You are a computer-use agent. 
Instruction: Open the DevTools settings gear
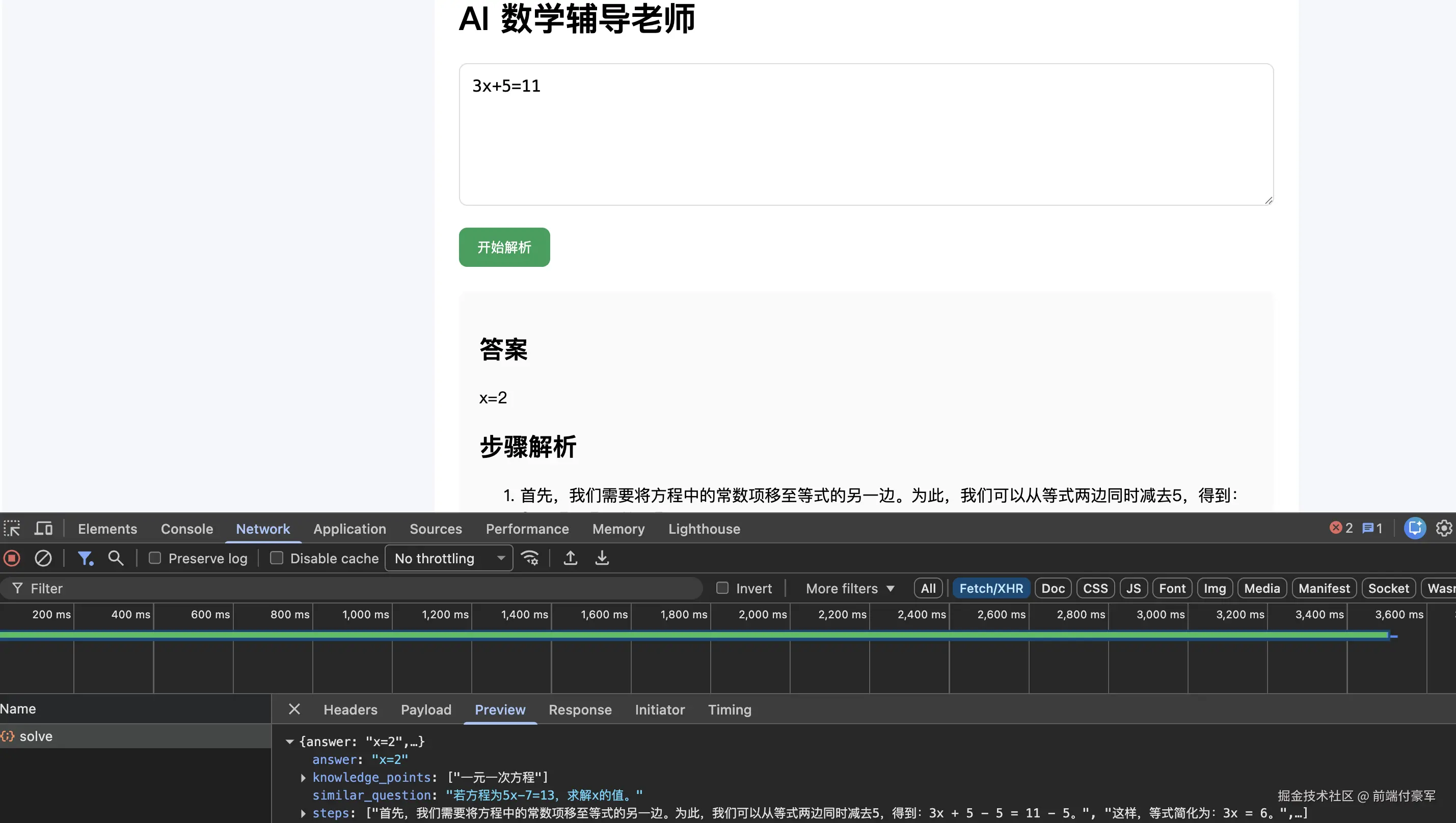pos(1444,529)
